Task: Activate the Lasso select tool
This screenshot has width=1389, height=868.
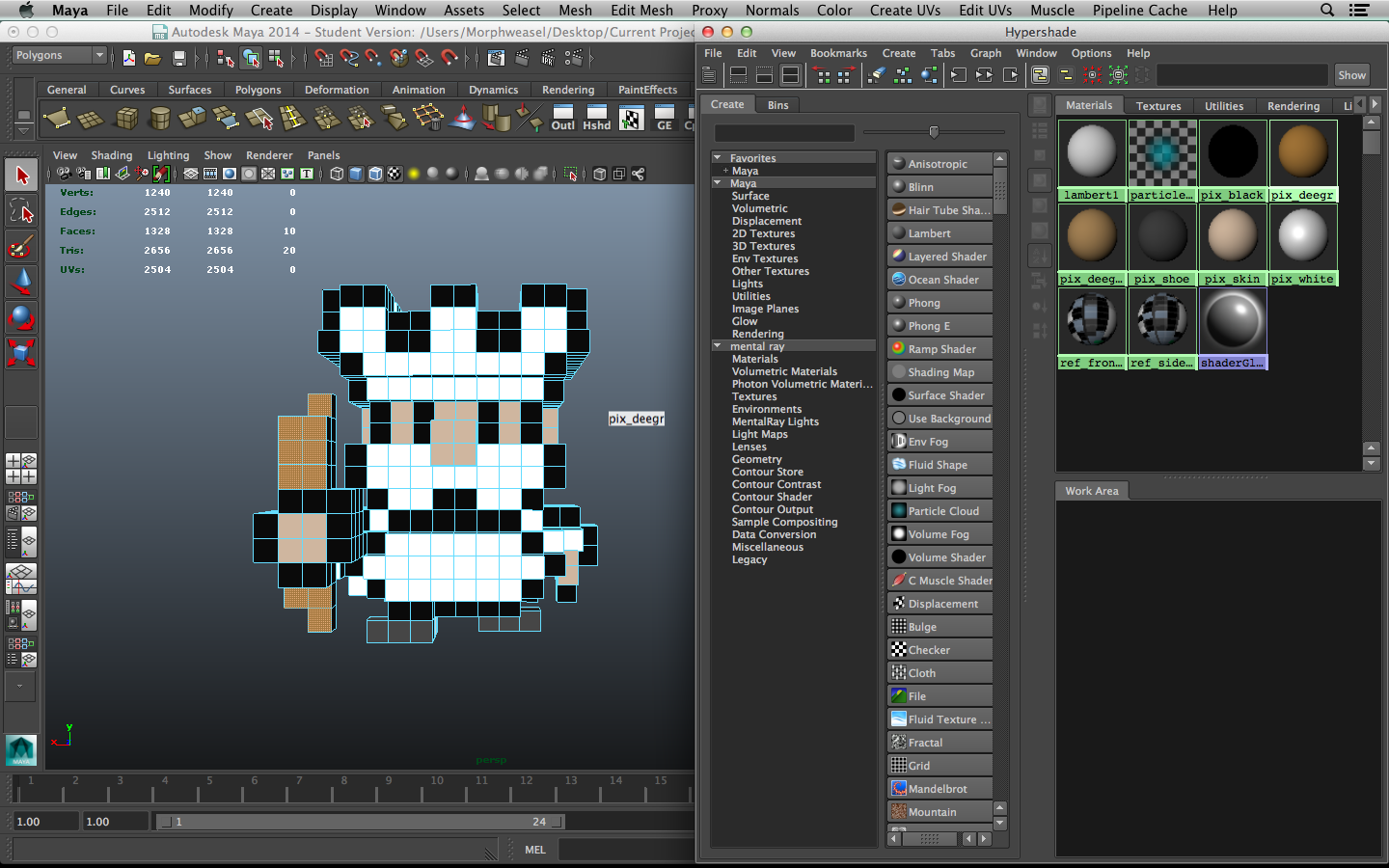Action: [21, 210]
